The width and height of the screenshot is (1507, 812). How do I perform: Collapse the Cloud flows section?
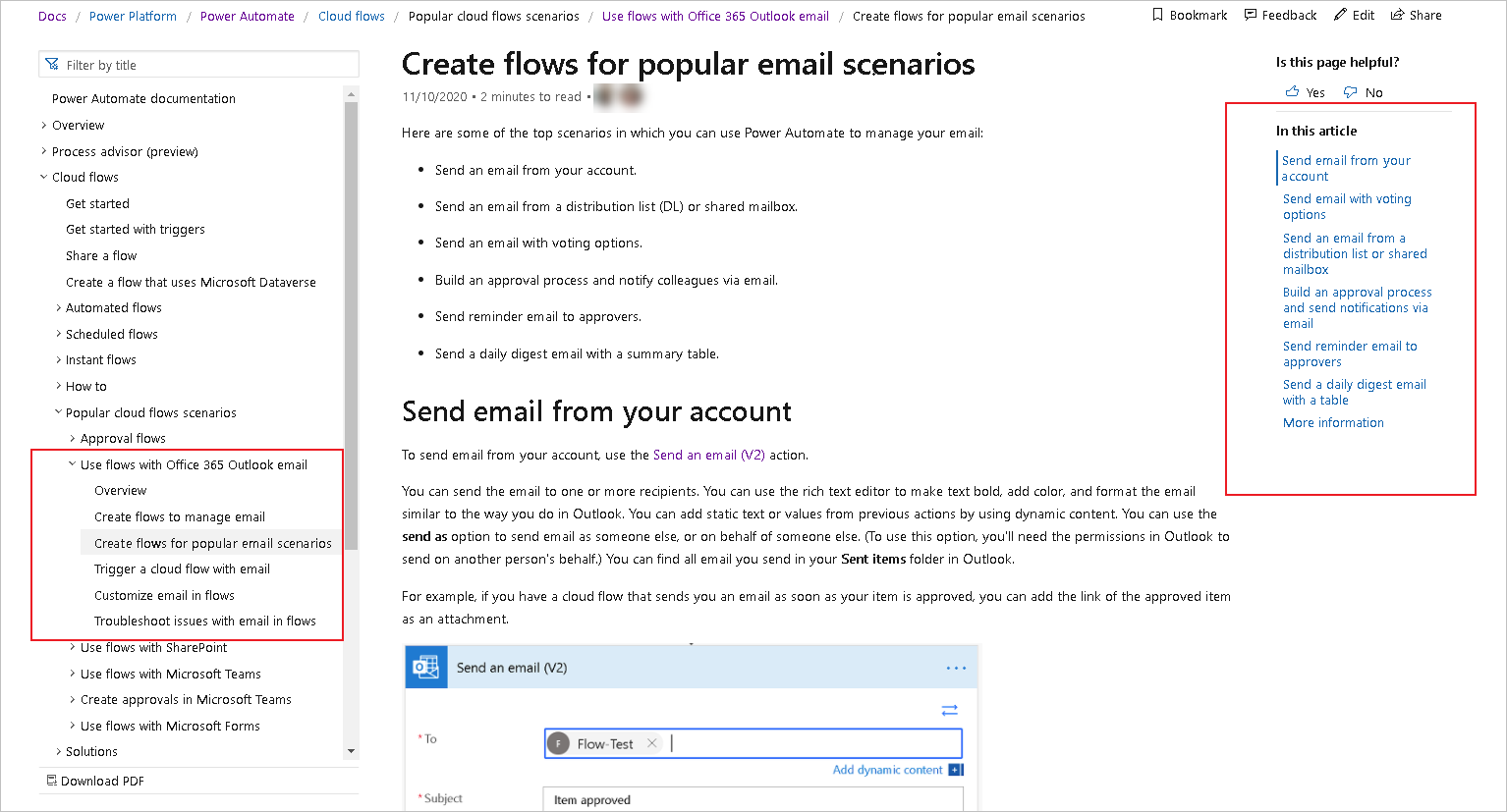pos(43,178)
